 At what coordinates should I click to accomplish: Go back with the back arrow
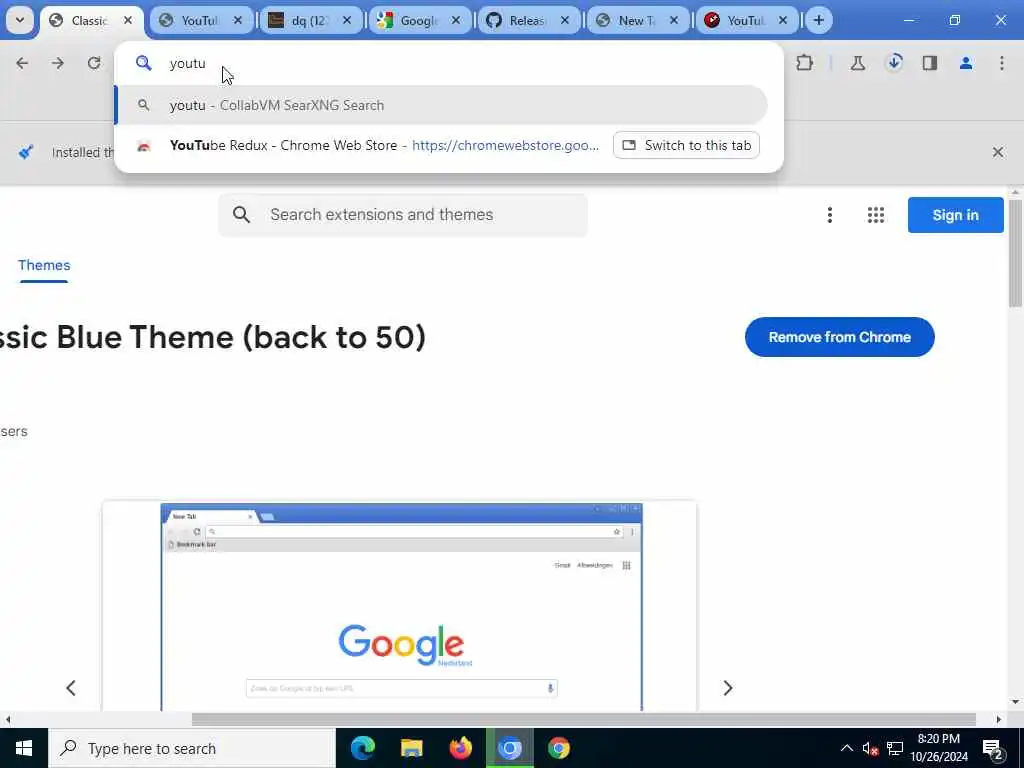point(22,63)
